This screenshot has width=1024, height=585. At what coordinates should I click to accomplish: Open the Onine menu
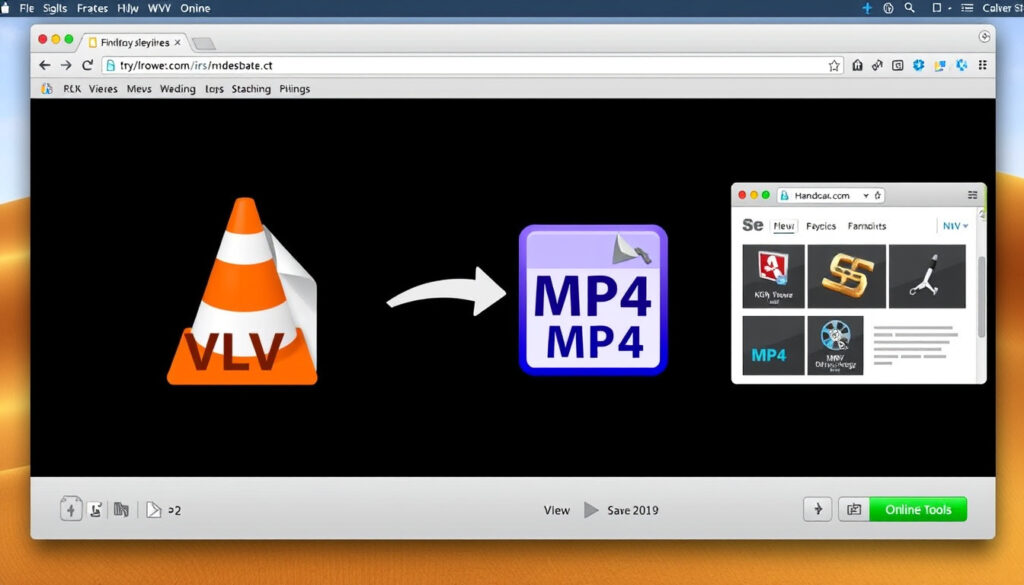[x=195, y=8]
